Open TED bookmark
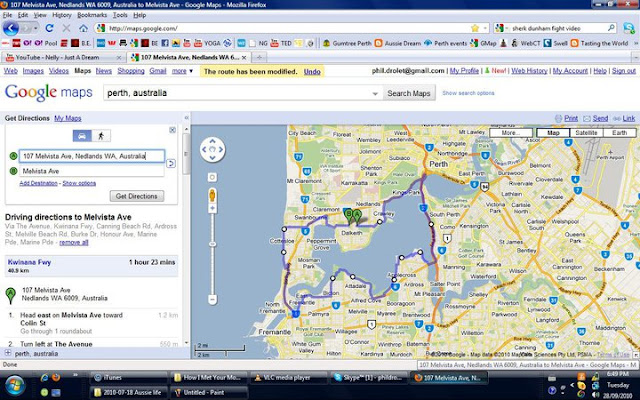This screenshot has height=400, width=640. [281, 43]
